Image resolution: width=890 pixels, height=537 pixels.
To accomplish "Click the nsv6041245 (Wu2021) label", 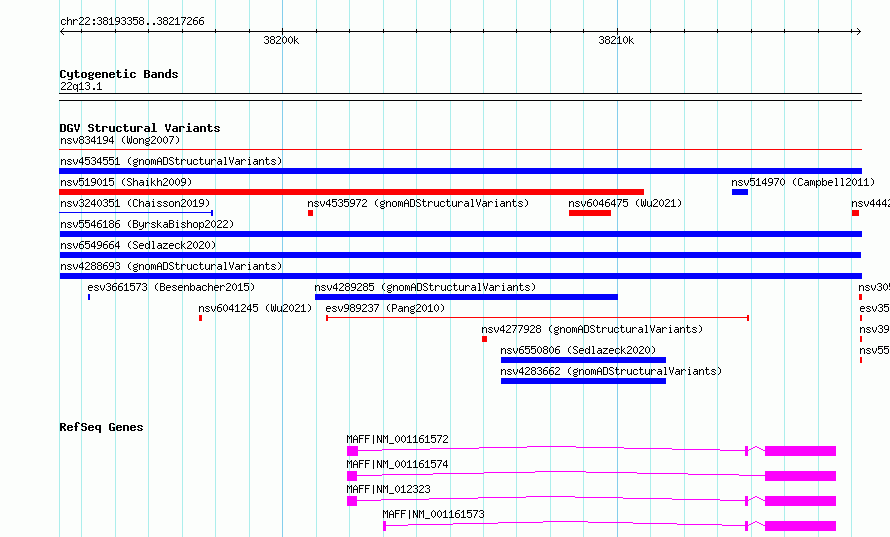I will click(255, 308).
